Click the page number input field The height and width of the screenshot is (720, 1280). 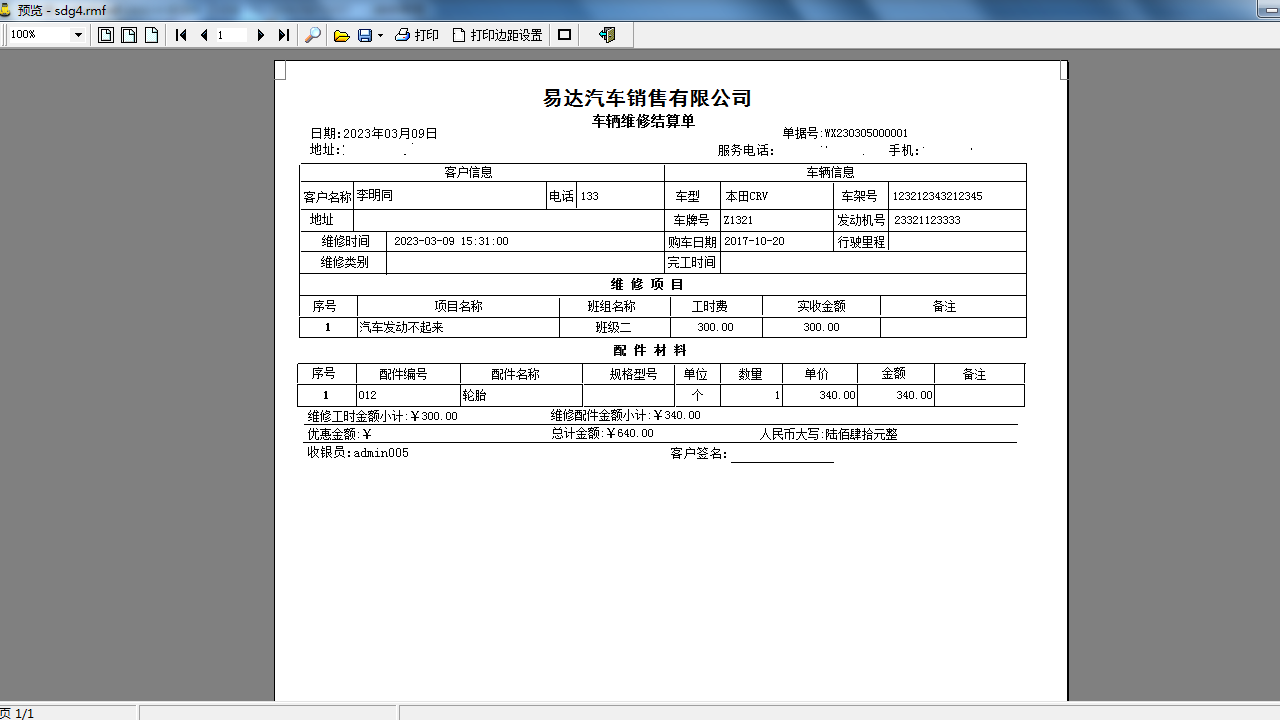pos(231,35)
